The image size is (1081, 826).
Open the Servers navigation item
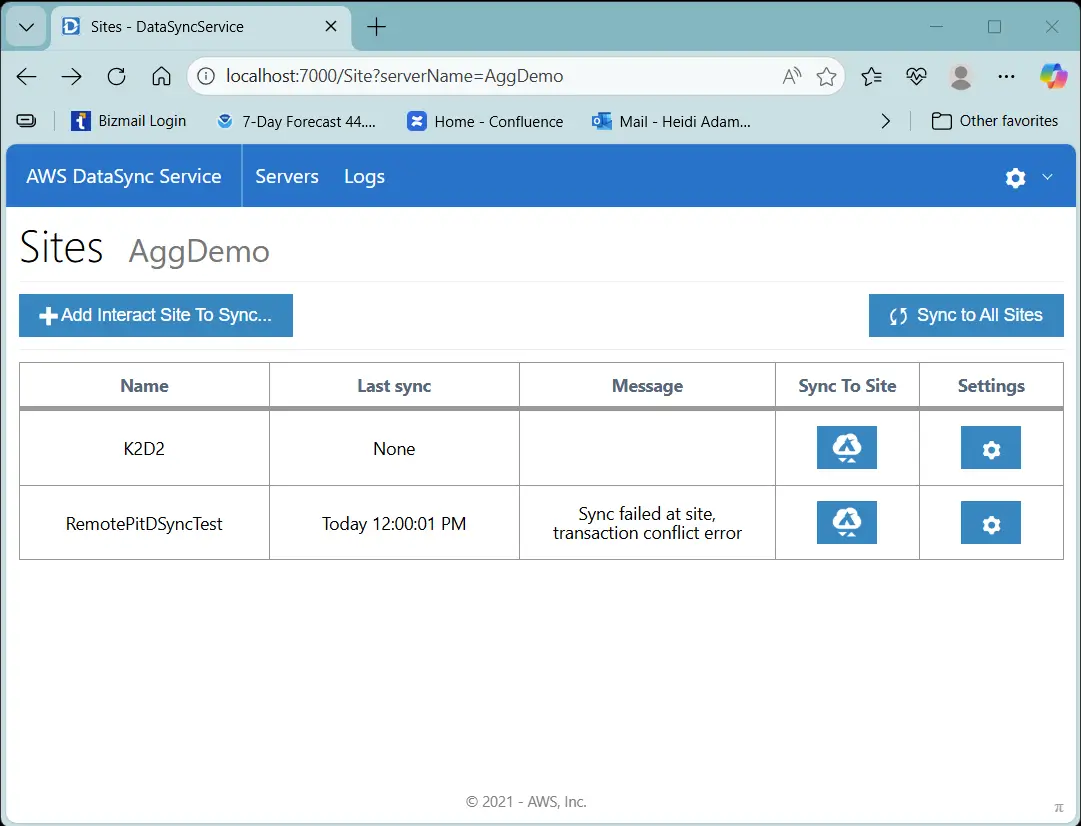point(287,177)
